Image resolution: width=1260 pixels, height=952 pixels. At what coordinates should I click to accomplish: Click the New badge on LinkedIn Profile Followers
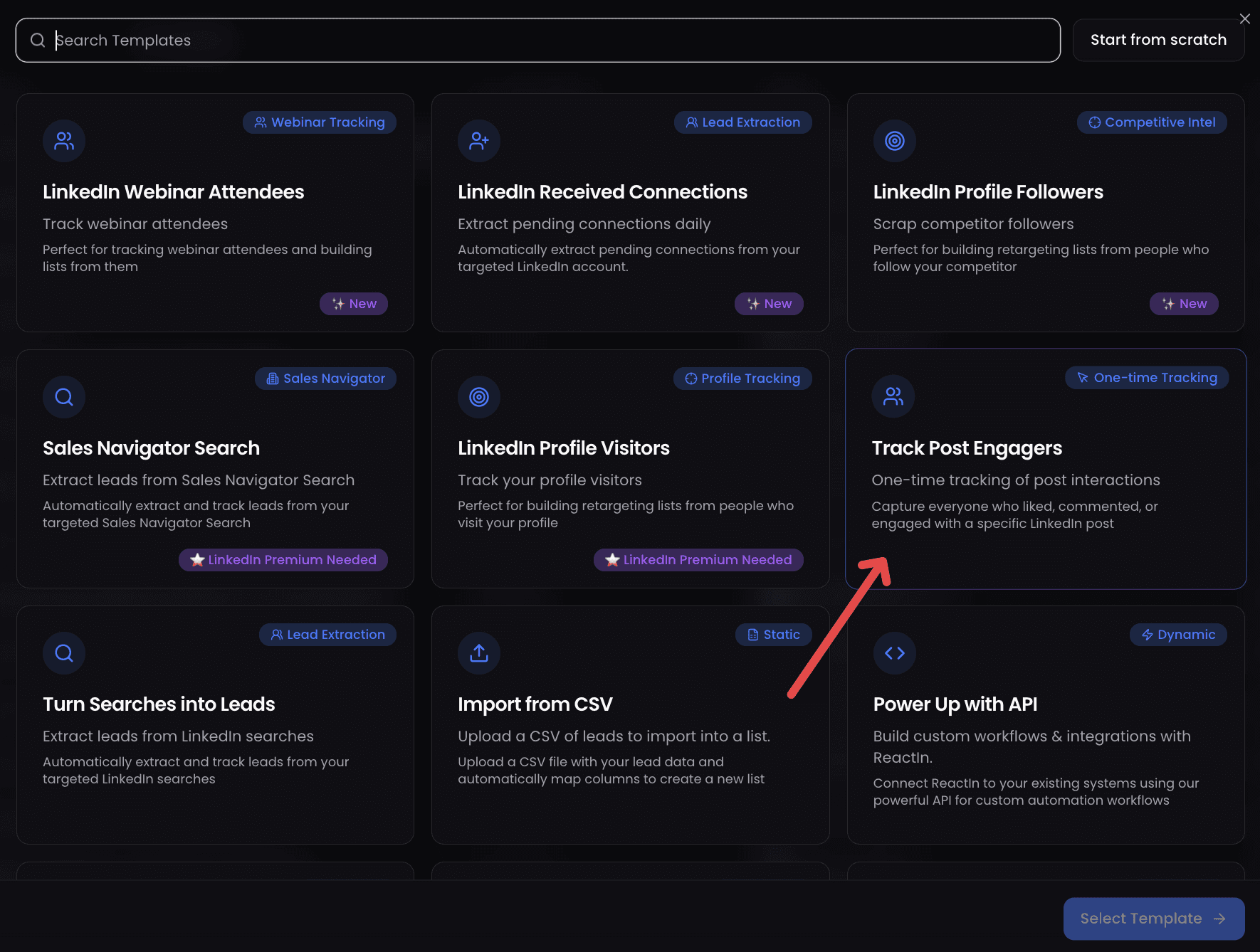1184,303
